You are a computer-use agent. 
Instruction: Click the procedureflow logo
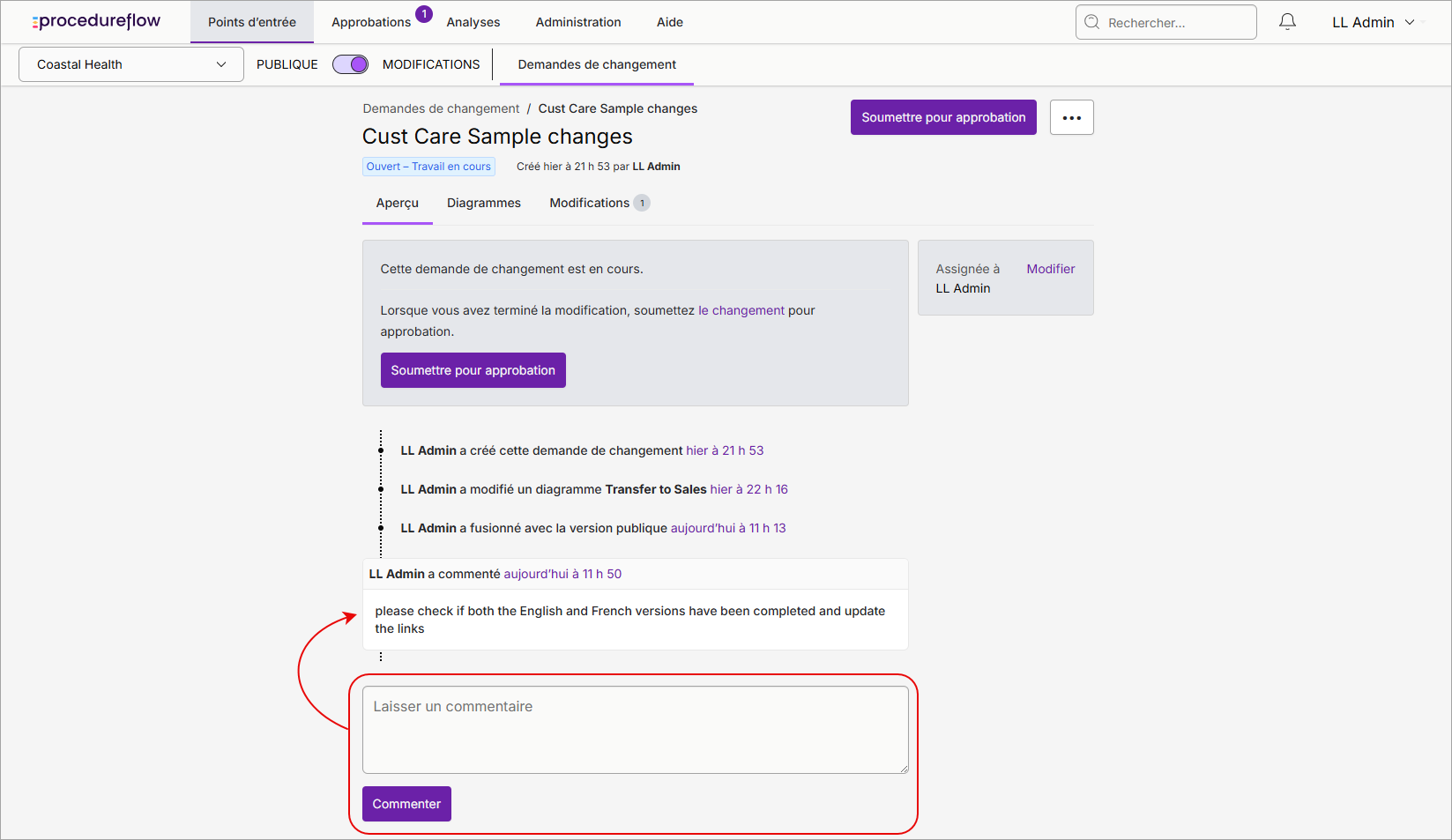coord(96,21)
